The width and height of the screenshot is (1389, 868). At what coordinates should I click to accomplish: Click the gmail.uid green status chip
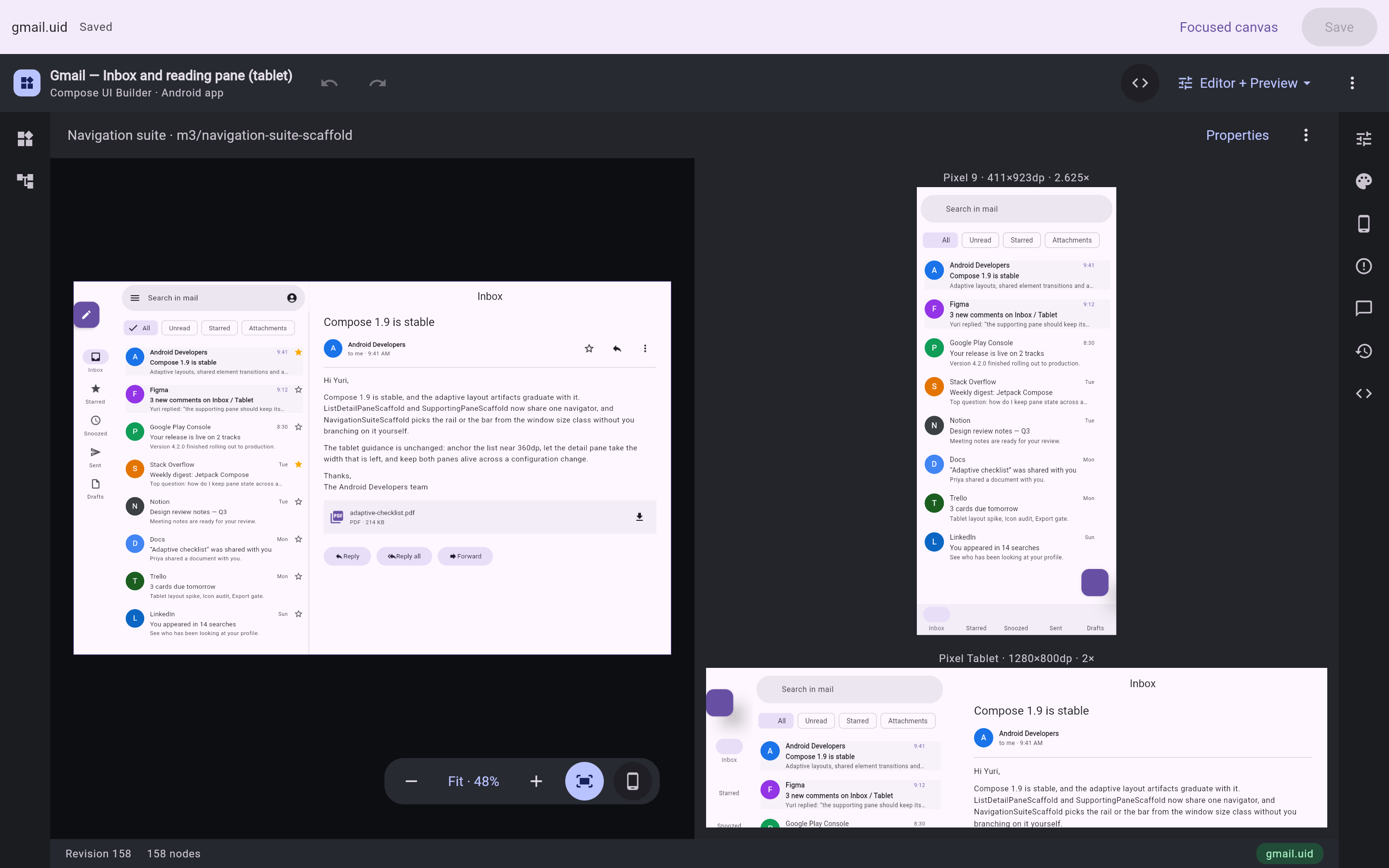coord(1289,854)
